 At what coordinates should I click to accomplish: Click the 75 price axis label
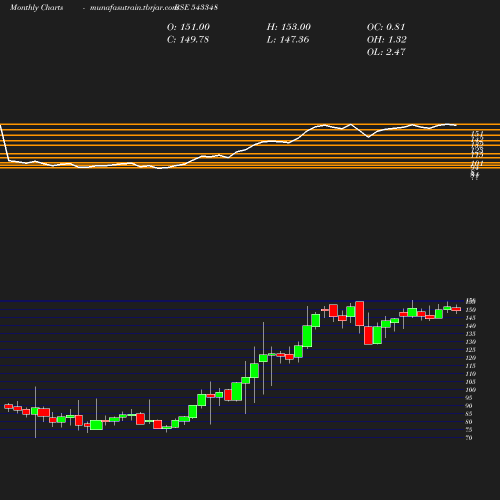tap(469, 430)
